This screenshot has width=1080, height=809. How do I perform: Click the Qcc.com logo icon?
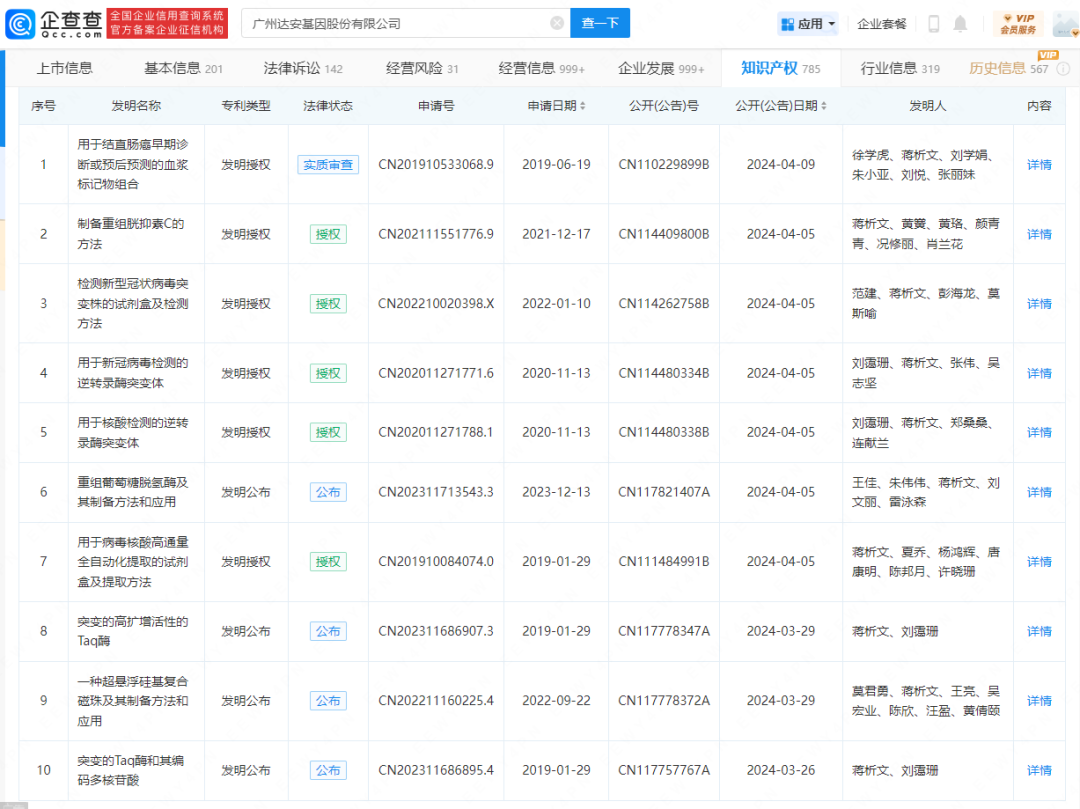click(x=20, y=23)
